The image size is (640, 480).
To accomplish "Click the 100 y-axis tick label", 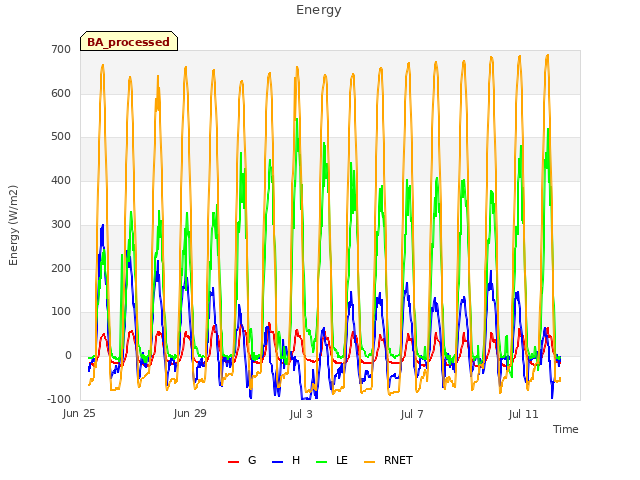I will (x=61, y=312).
